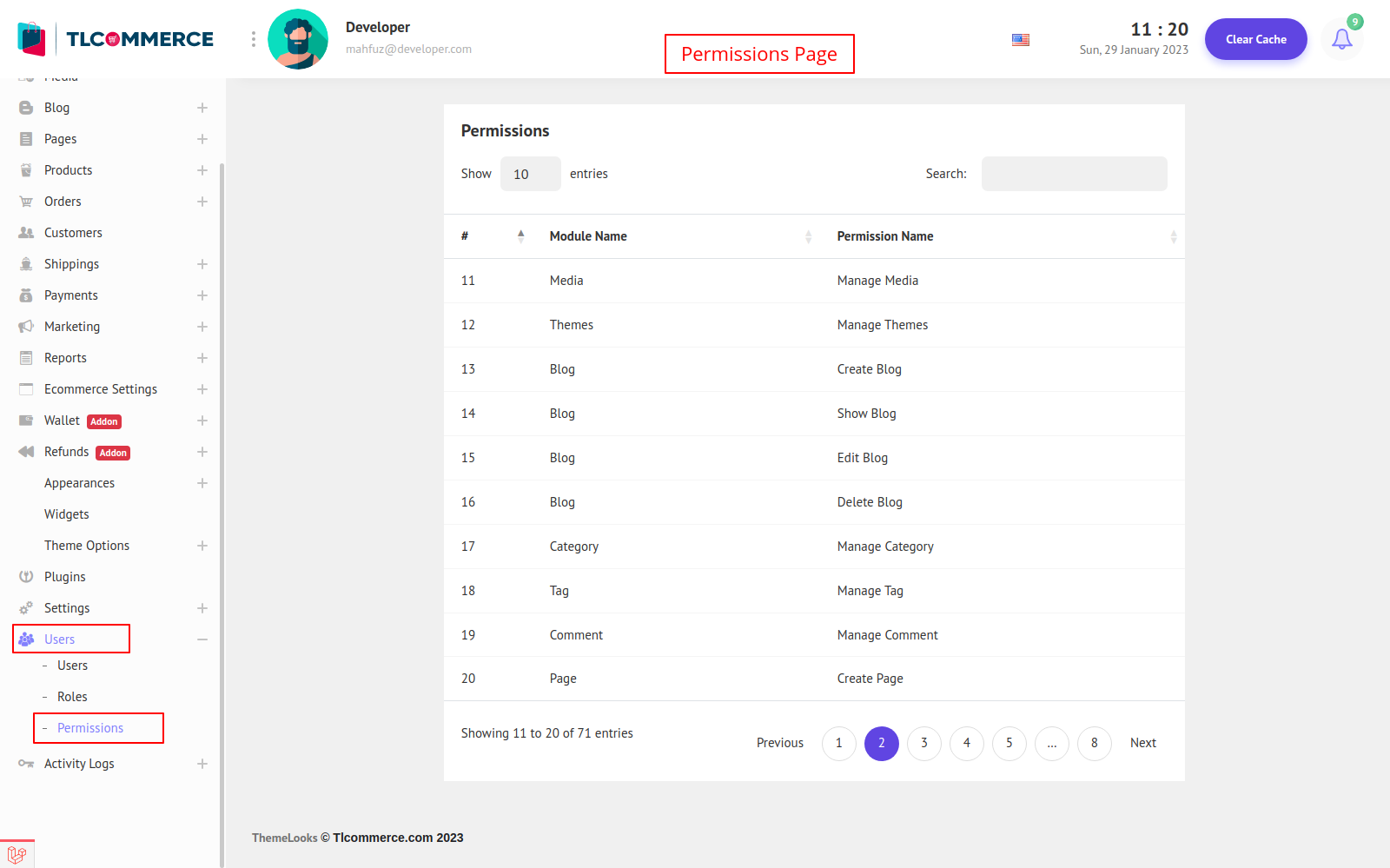
Task: Click the US flag language icon
Action: (x=1021, y=40)
